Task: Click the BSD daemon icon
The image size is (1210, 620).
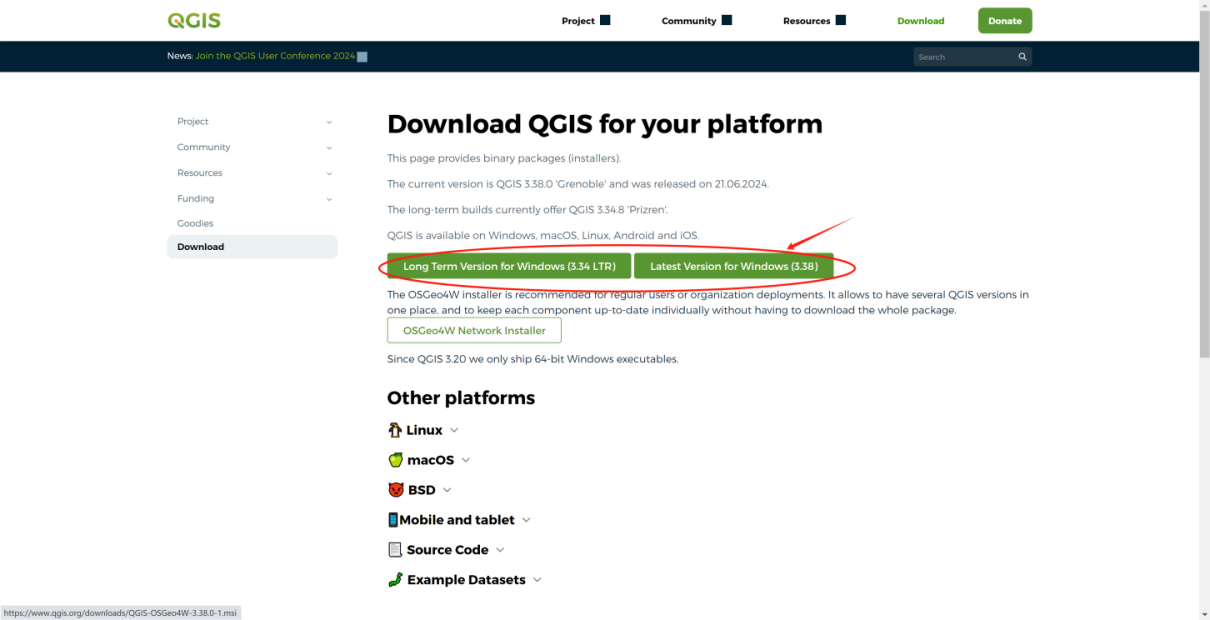Action: click(396, 490)
